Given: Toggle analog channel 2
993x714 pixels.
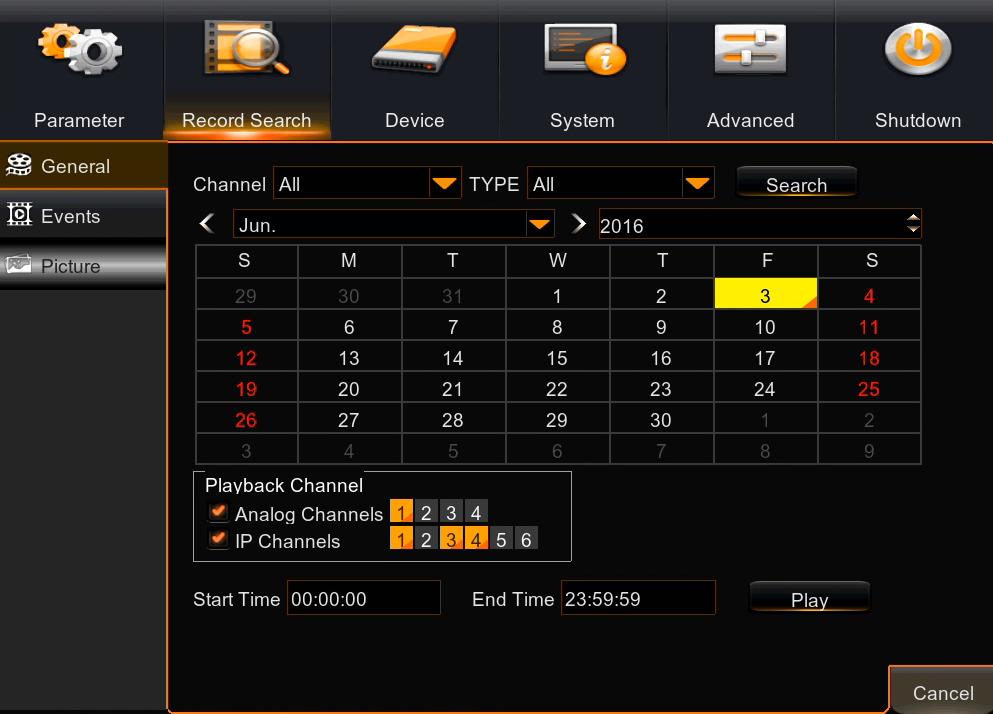Looking at the screenshot, I should 426,511.
